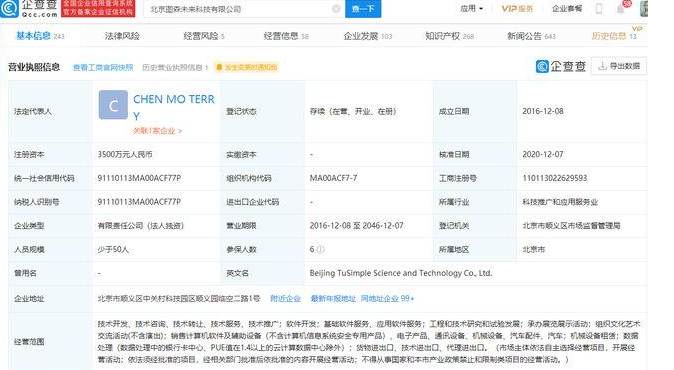674x370 pixels.
Task: Click the 统一社会信用代码 value
Action: 139,178
